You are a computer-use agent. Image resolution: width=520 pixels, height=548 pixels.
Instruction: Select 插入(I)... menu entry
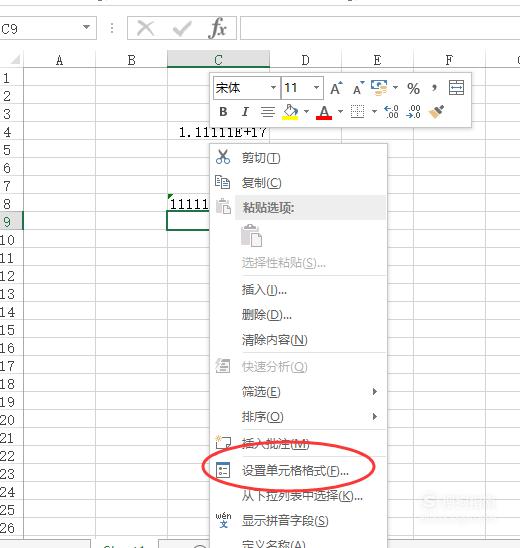[x=299, y=290]
